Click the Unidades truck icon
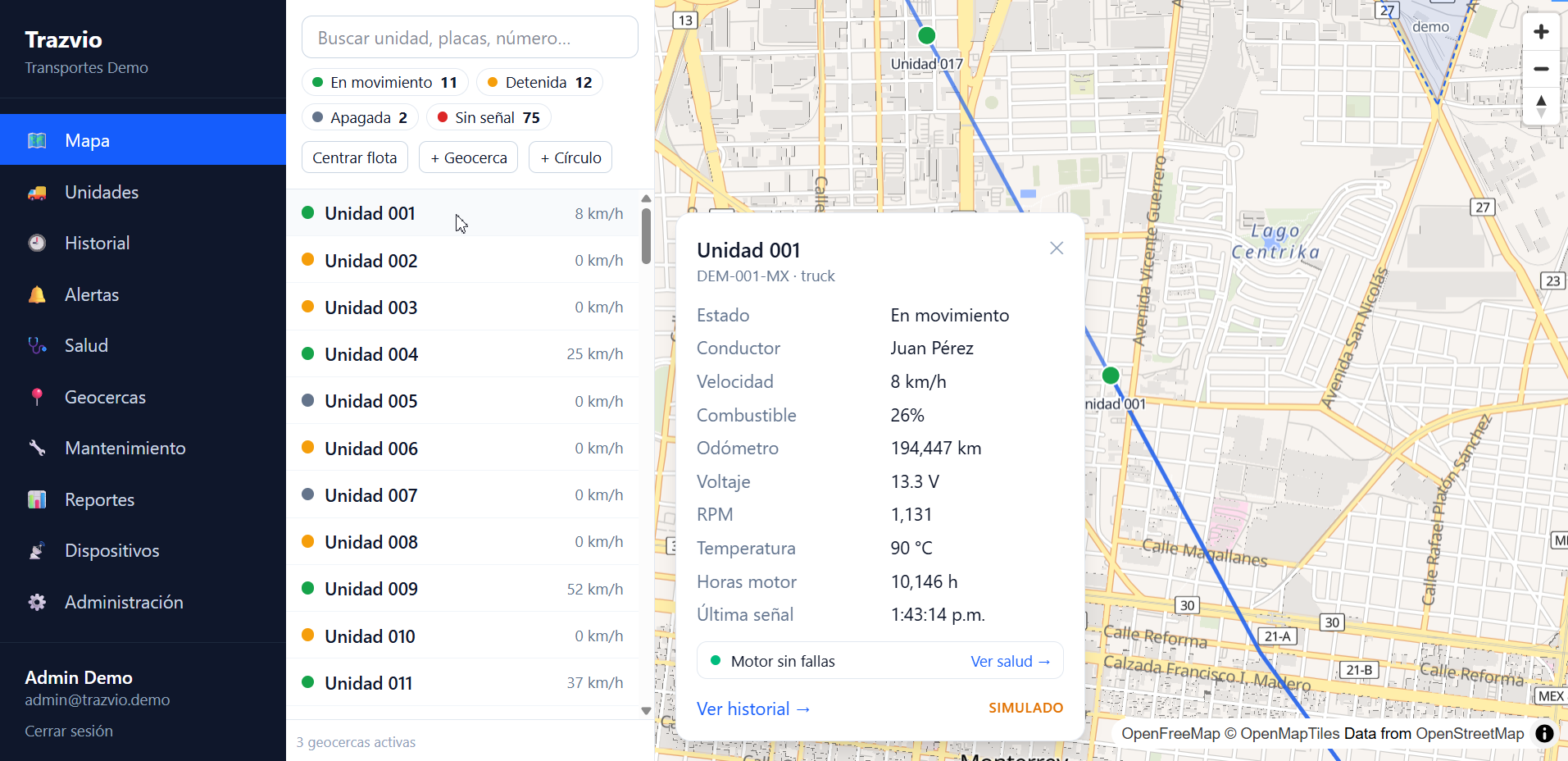The image size is (1568, 761). pyautogui.click(x=37, y=192)
